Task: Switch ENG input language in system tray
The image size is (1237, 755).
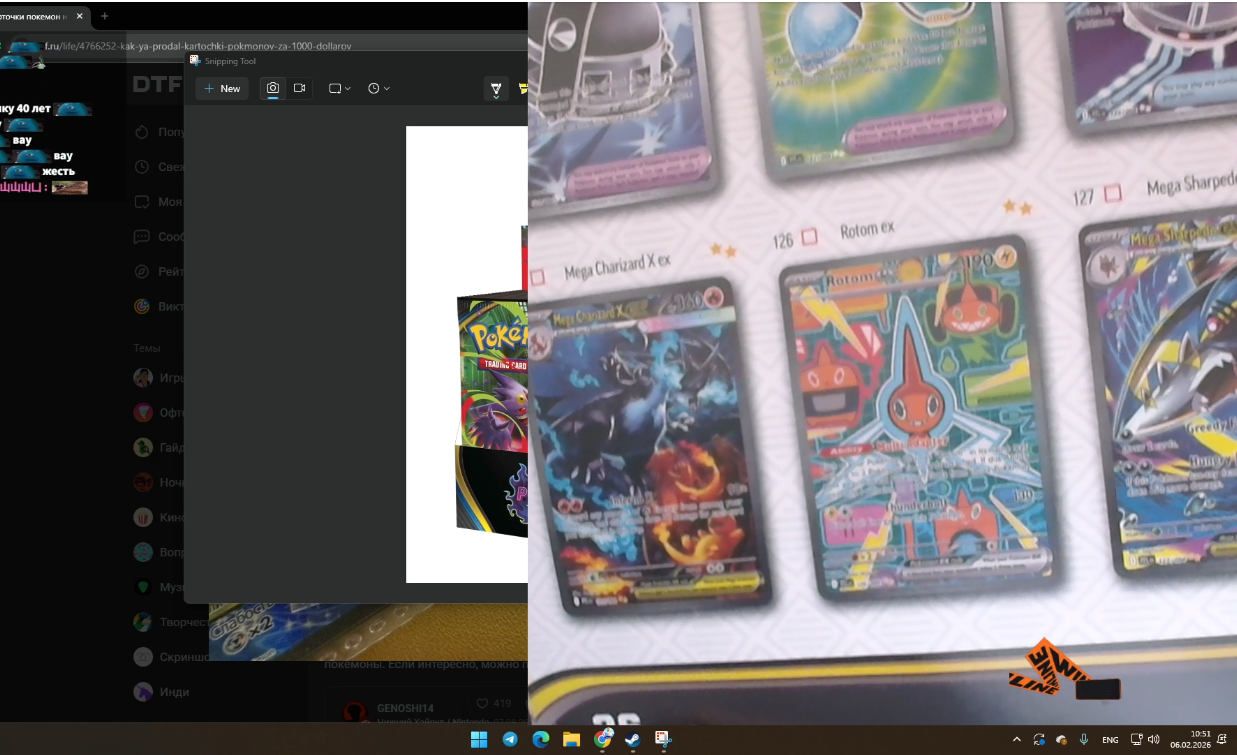Action: click(1110, 740)
